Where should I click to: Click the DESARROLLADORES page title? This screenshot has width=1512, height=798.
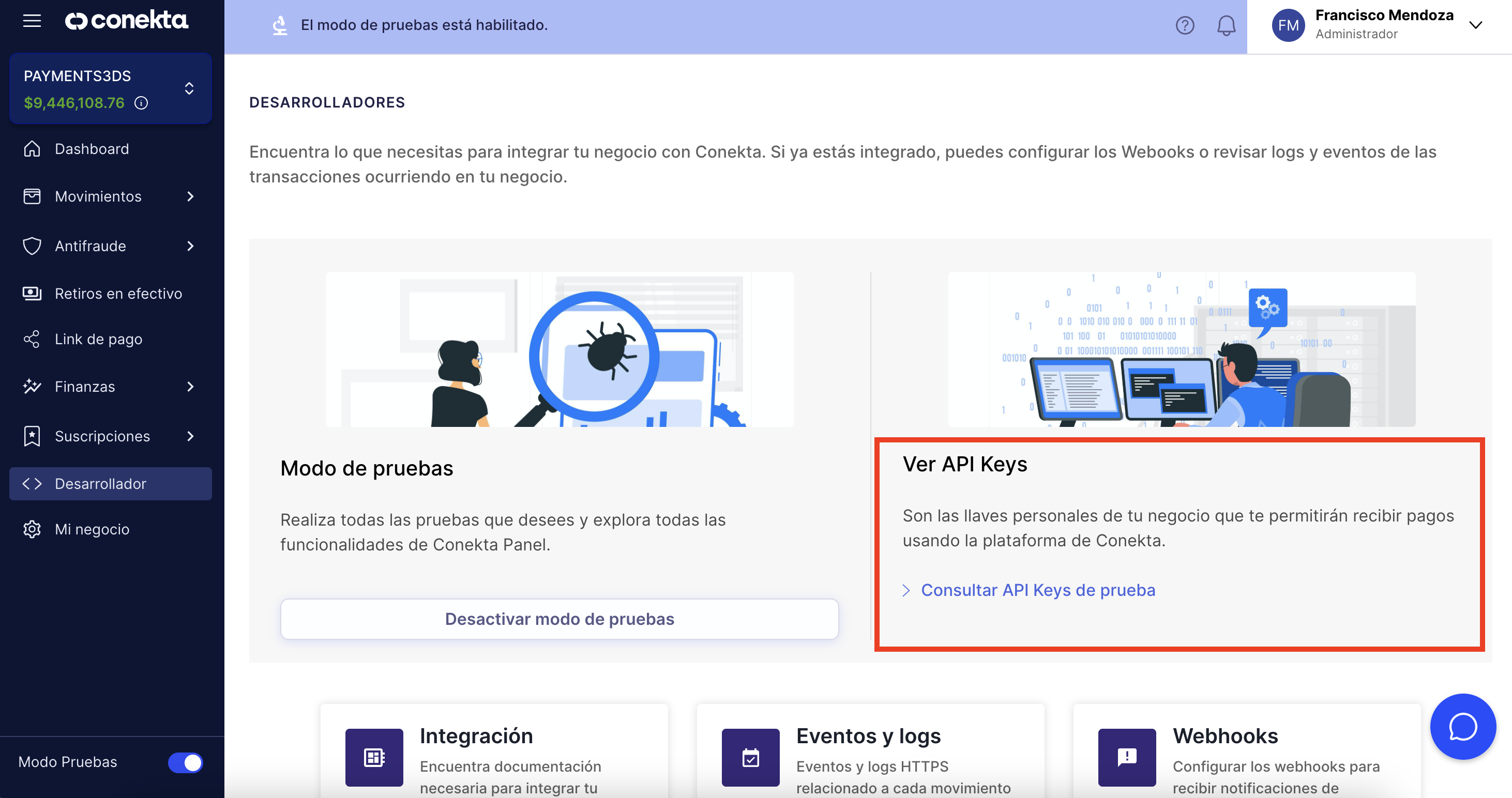click(x=326, y=103)
